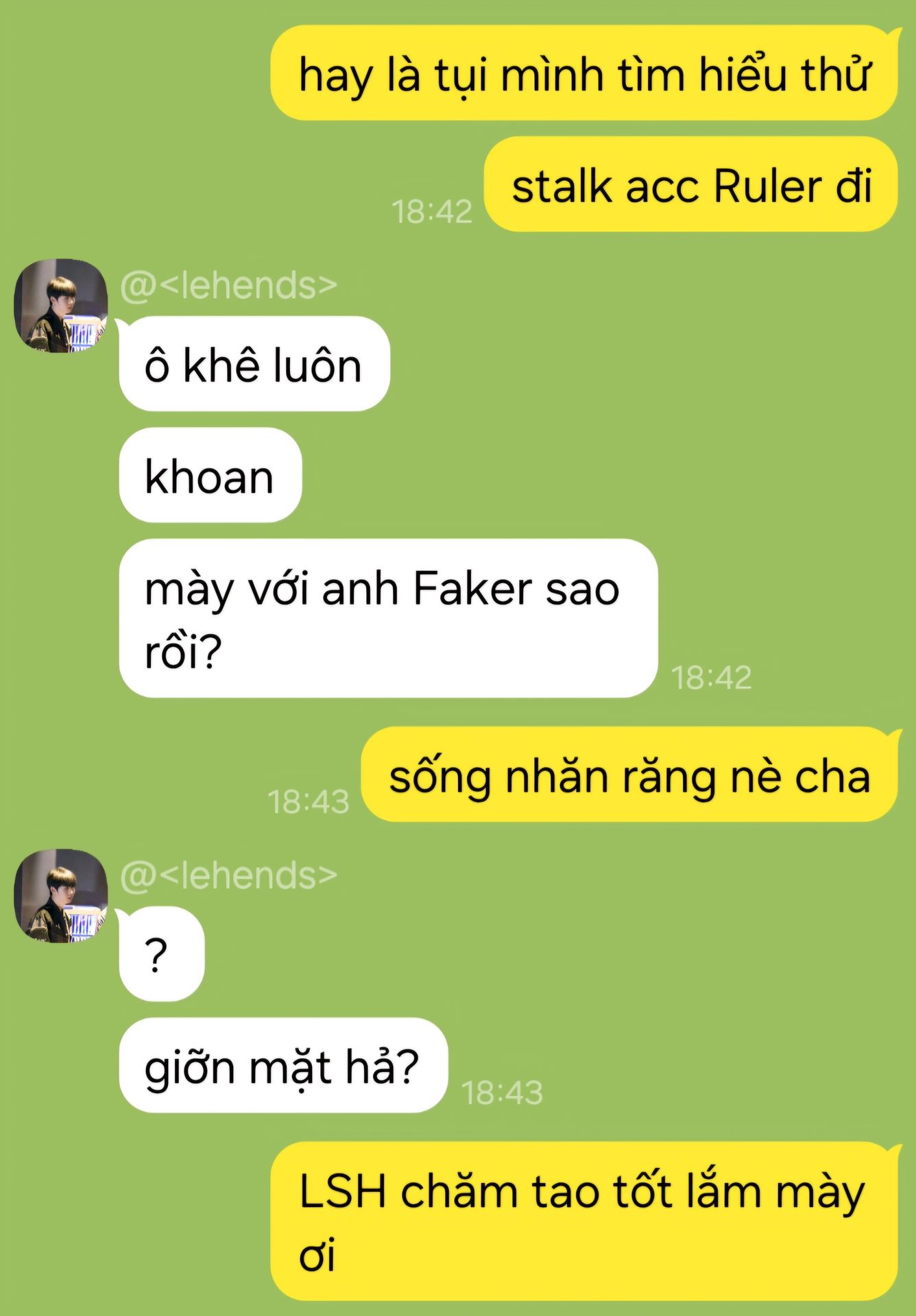Open the @<lehends> username above the '?' bubble

pos(229,875)
